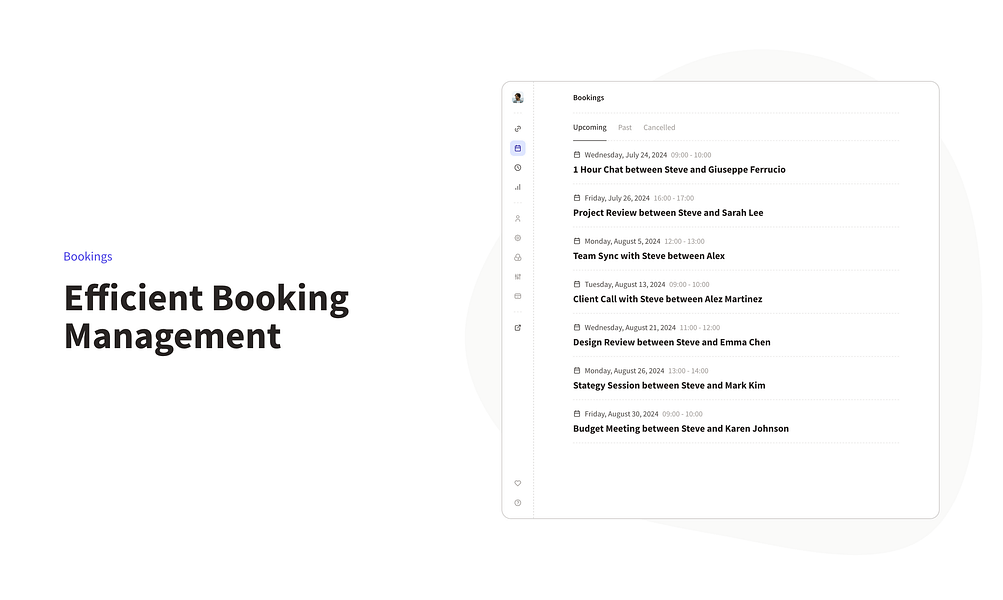Switch to the Past tab
This screenshot has width=1003, height=600.
(624, 127)
